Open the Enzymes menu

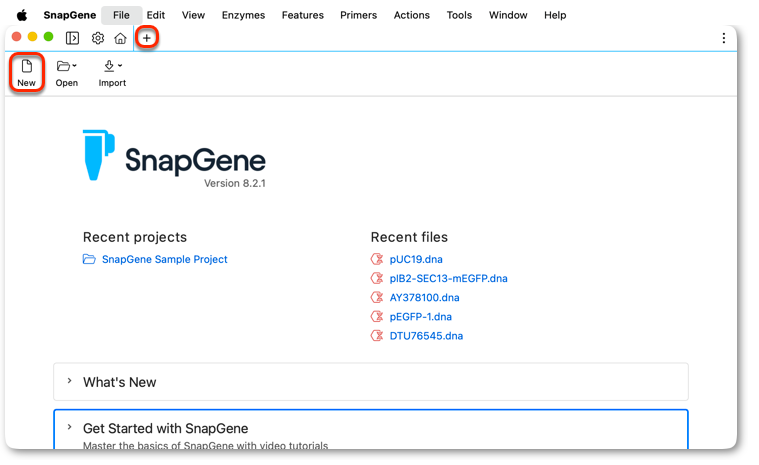tap(243, 15)
